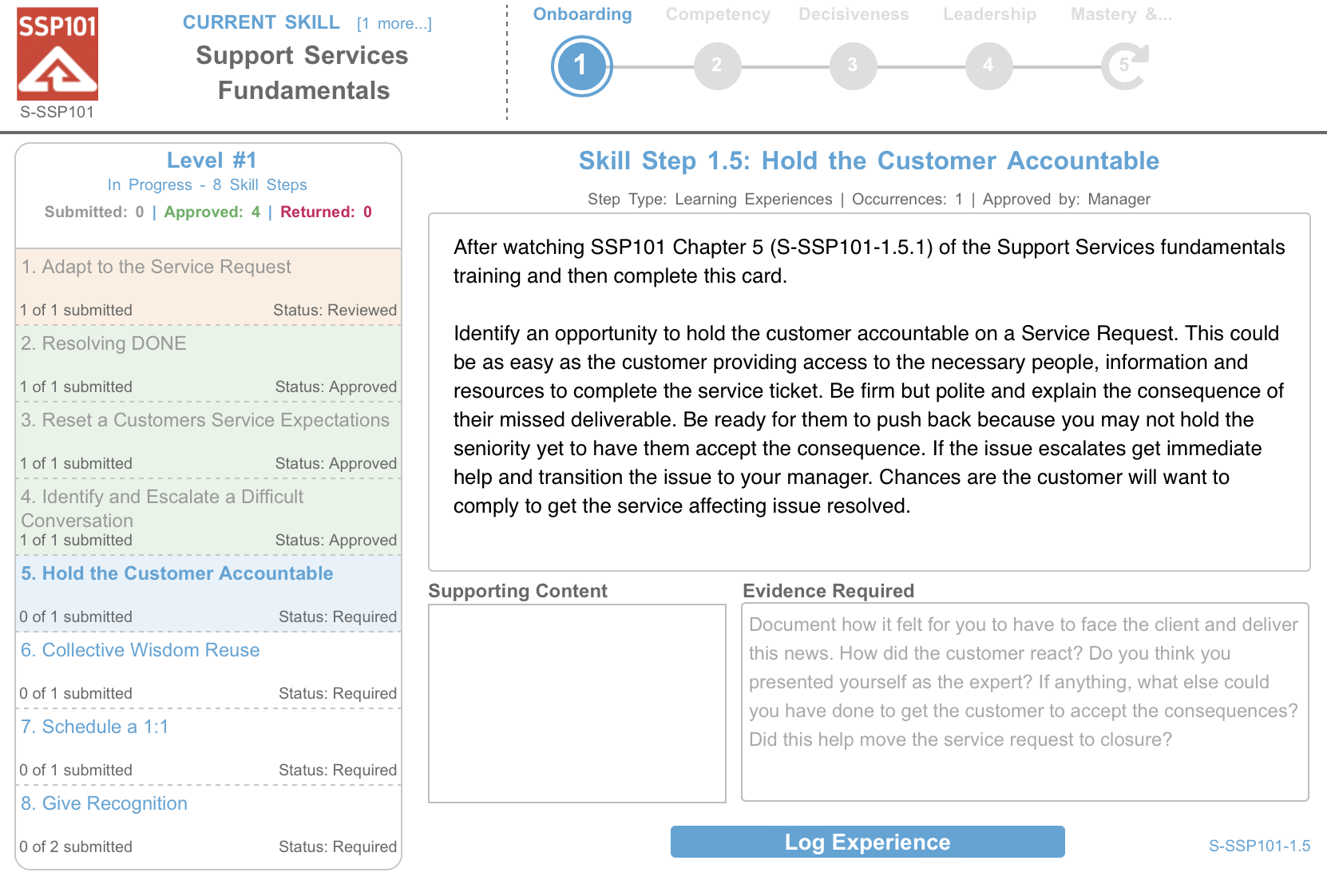Open step 1 Adapt to the Service Request

click(208, 287)
